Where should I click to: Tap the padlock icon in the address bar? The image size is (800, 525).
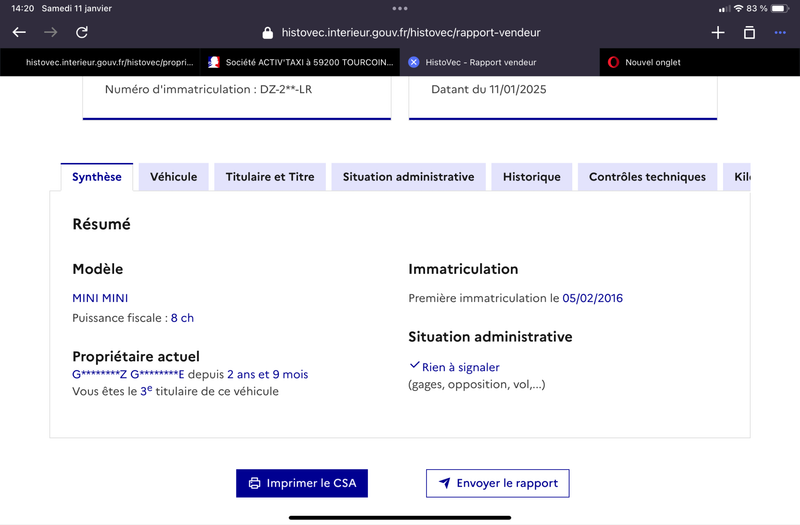tap(267, 33)
